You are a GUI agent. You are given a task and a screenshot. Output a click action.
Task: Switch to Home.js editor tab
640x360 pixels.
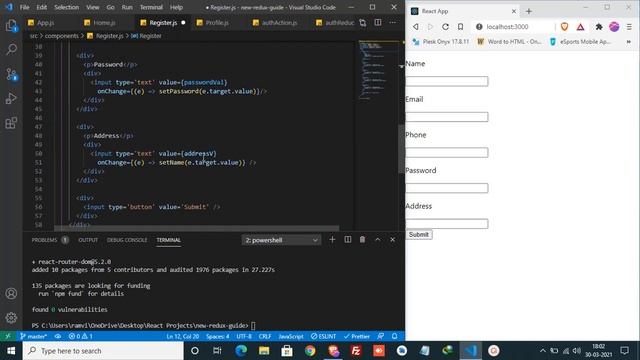[x=104, y=23]
